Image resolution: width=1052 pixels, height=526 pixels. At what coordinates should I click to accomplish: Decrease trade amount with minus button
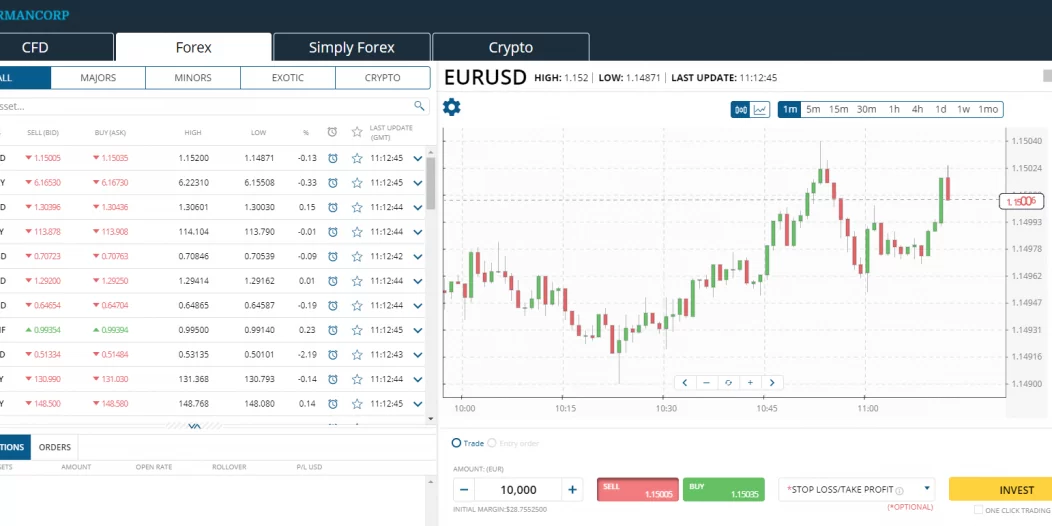pos(464,490)
